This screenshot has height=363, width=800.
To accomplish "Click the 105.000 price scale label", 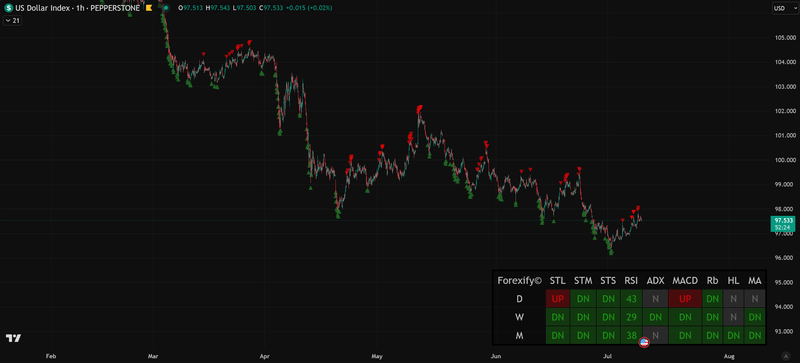I will (785, 38).
